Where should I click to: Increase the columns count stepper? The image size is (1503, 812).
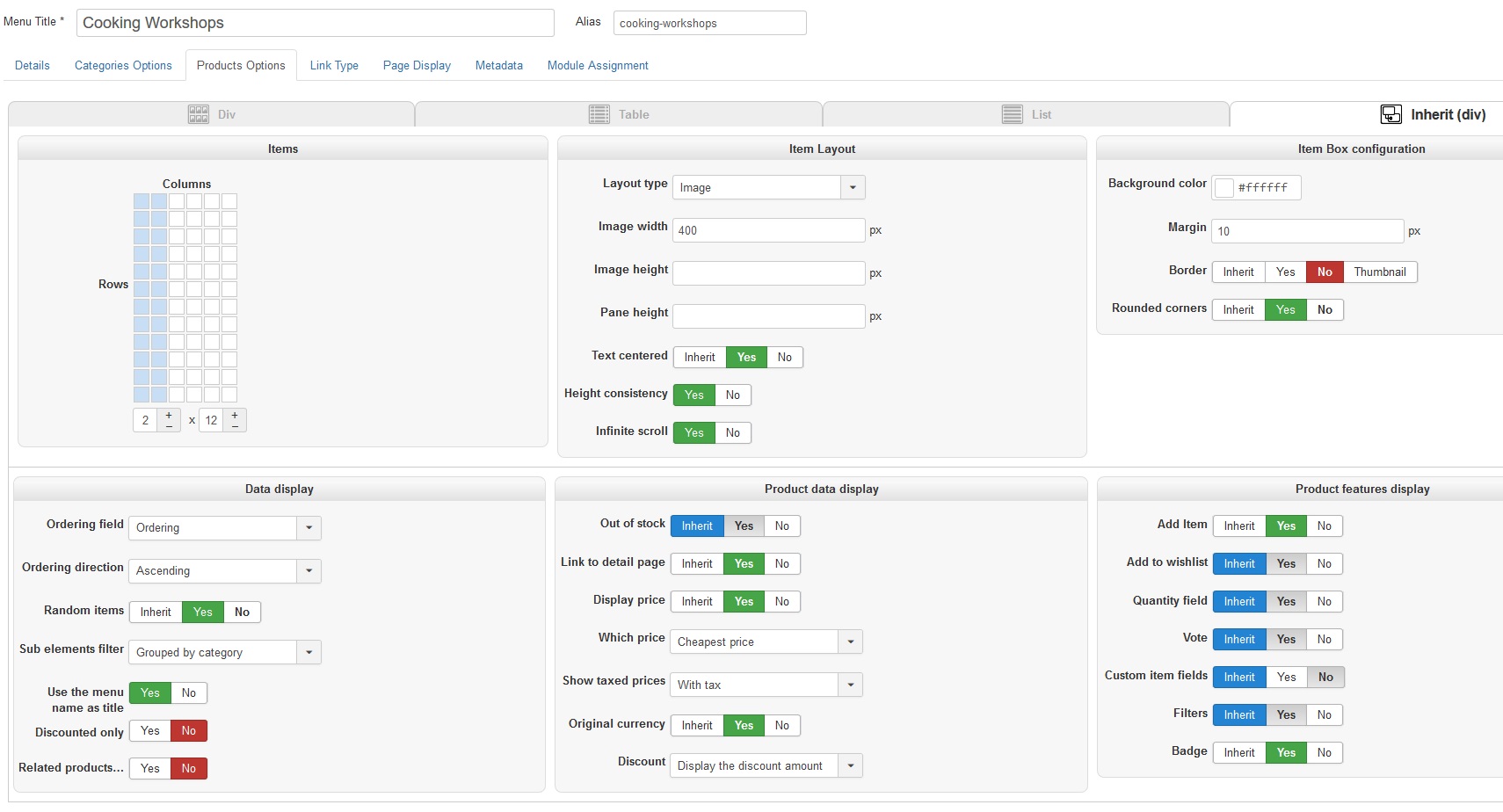click(169, 415)
